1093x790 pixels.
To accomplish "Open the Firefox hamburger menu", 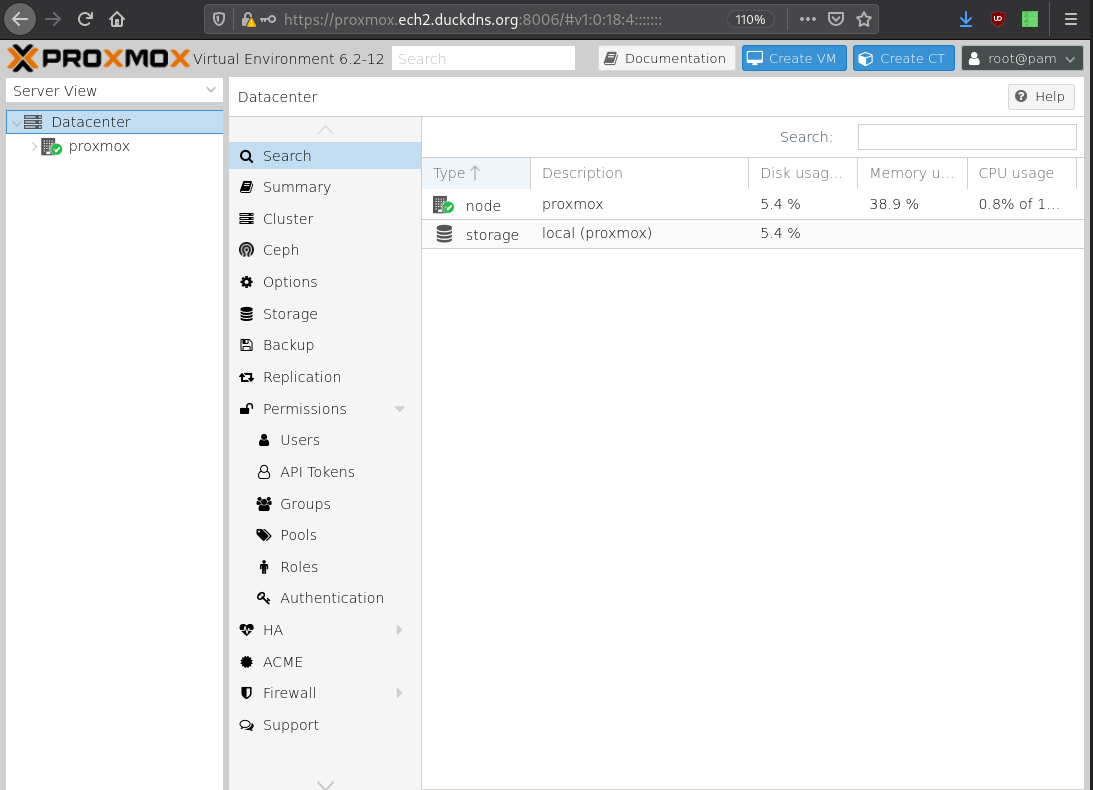I will (x=1071, y=20).
